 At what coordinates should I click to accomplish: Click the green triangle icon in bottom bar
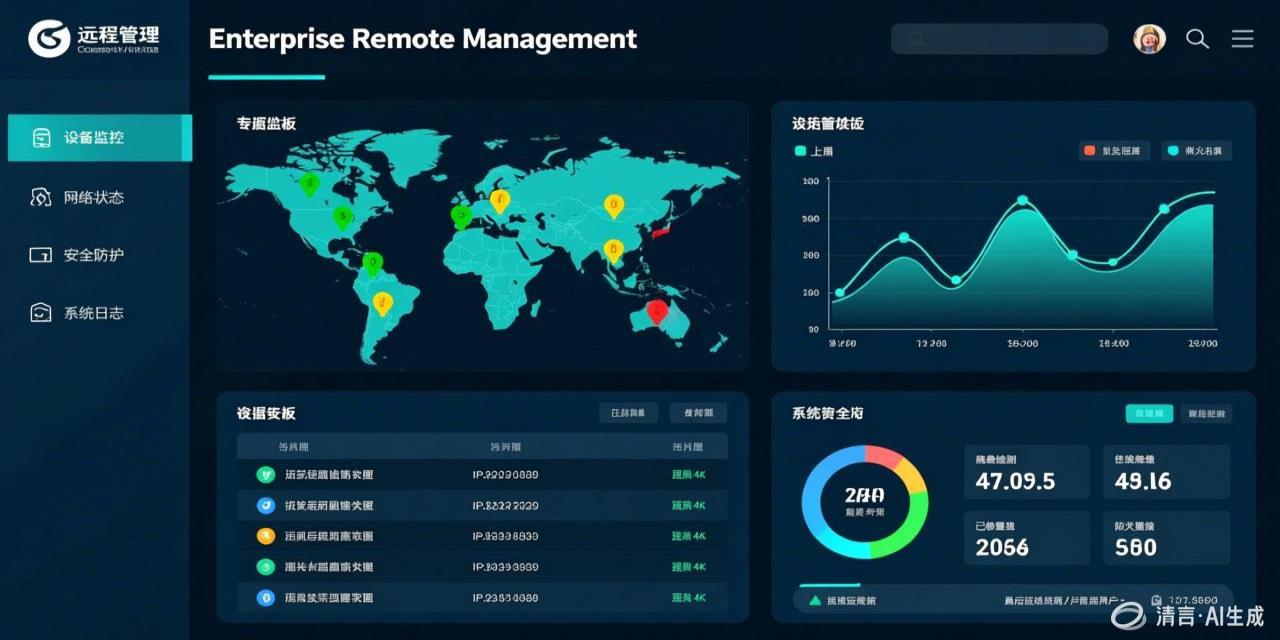click(x=815, y=601)
